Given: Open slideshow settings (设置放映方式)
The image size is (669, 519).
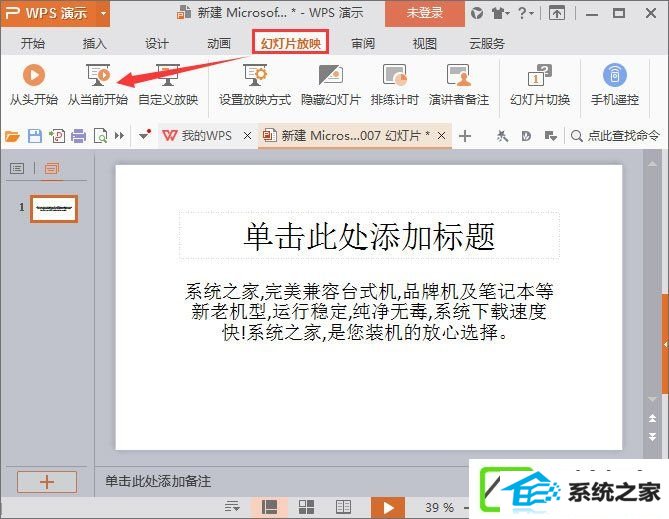Looking at the screenshot, I should click(255, 85).
